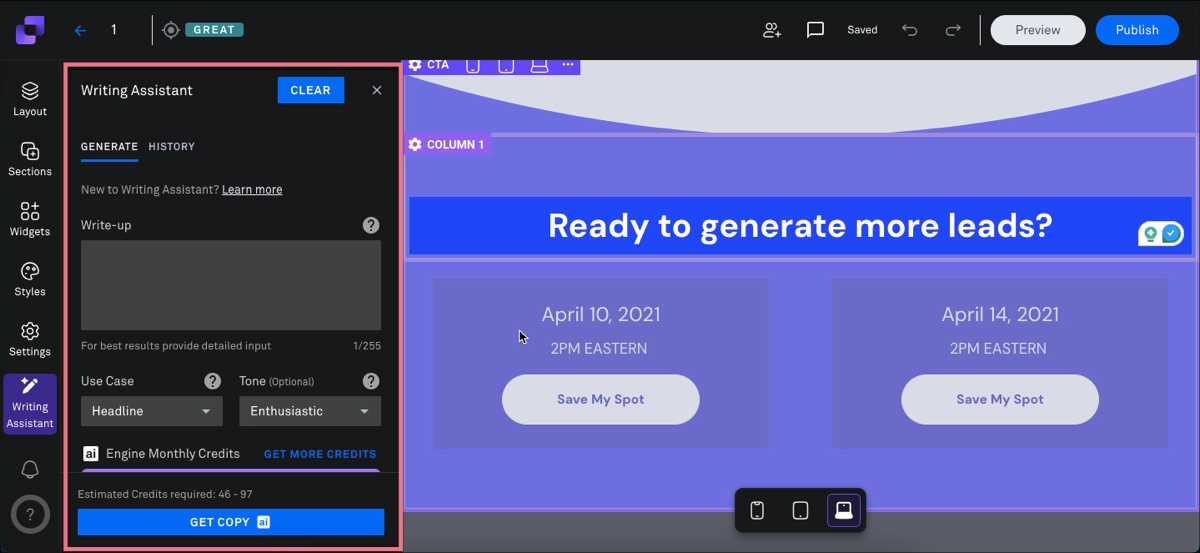Open the add collaborator icon
1200x553 pixels.
tap(772, 30)
